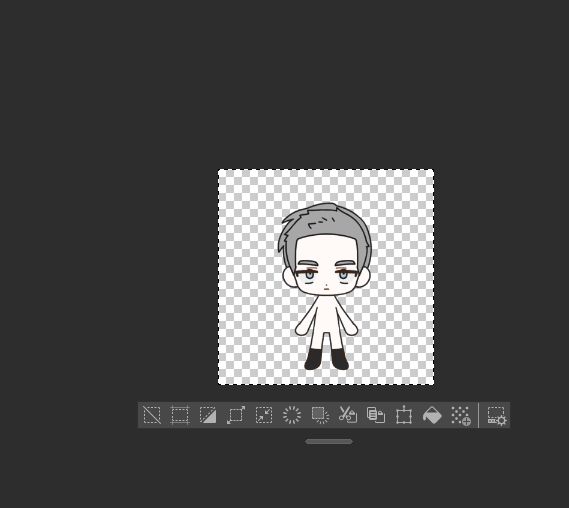Click the Delete (clear) selection contents icon
This screenshot has height=508, width=569.
tap(292, 415)
